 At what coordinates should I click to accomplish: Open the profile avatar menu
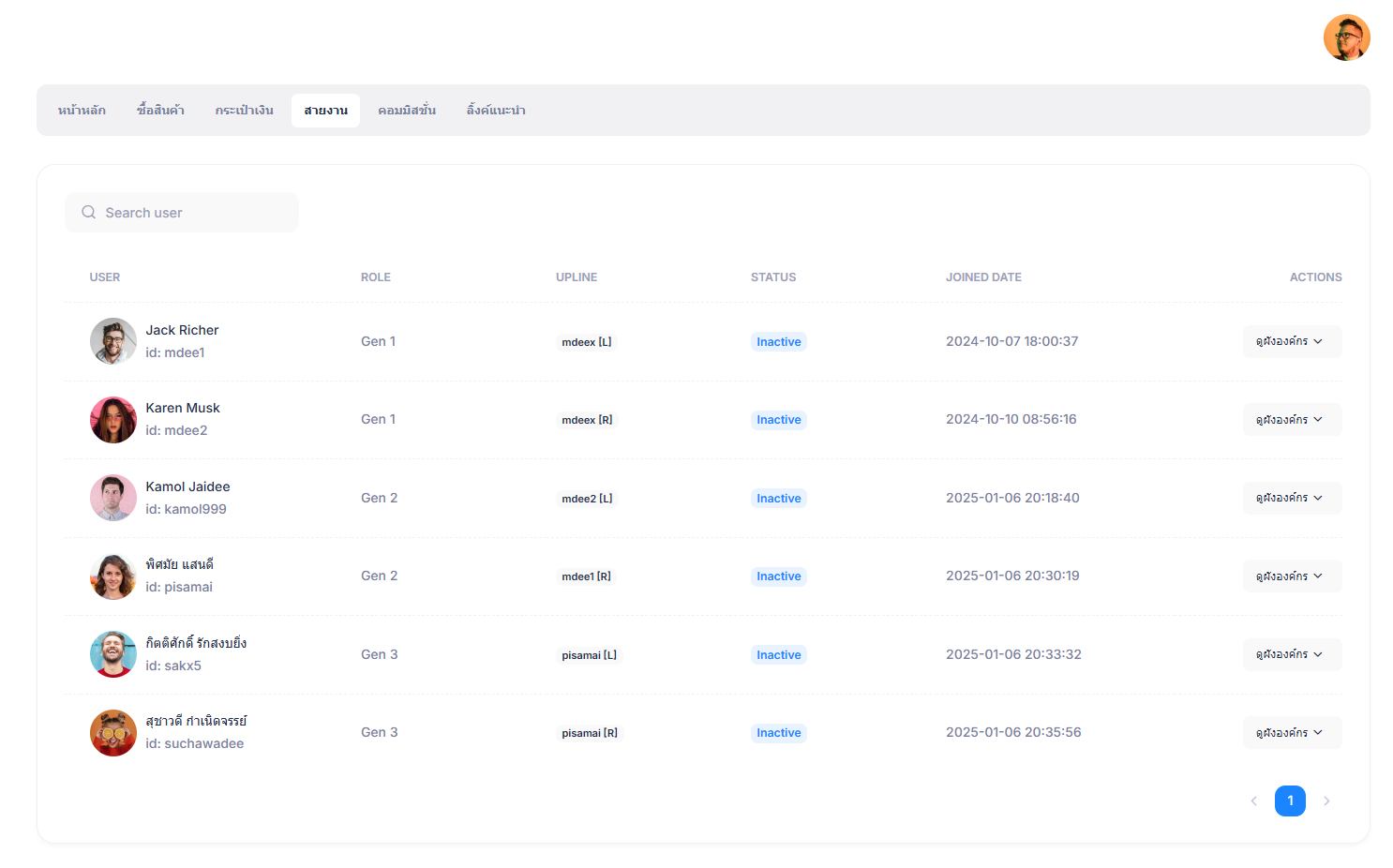(x=1346, y=37)
